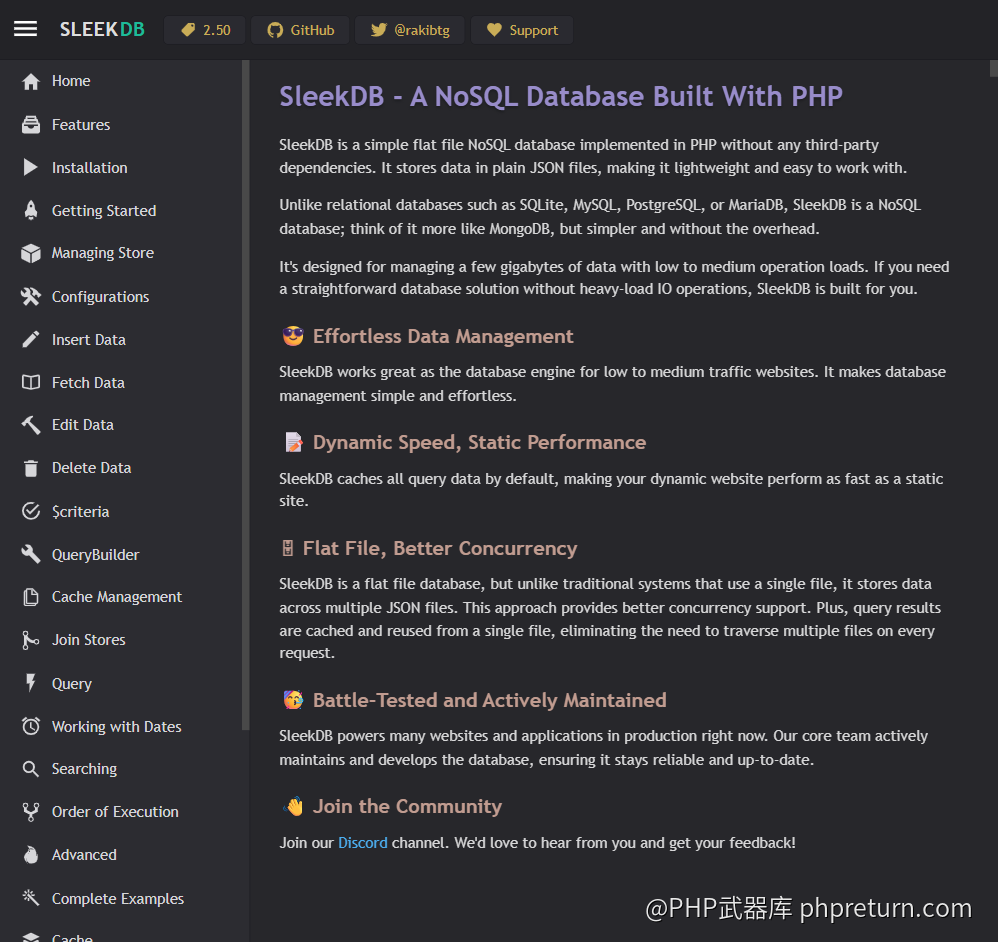Open the hamburger menu icon
Screen dimensions: 998x942
coord(25,29)
